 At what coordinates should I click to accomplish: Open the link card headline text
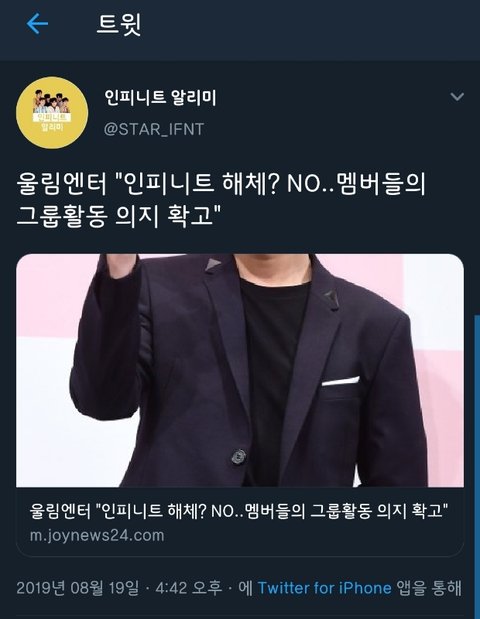click(x=239, y=511)
